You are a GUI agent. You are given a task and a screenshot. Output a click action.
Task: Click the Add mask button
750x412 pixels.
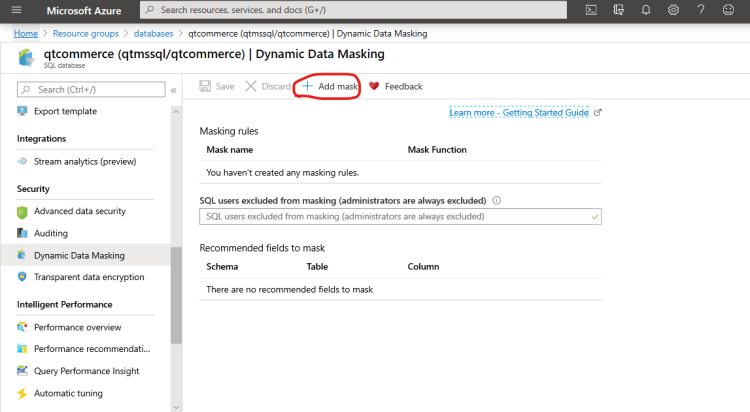(x=330, y=86)
